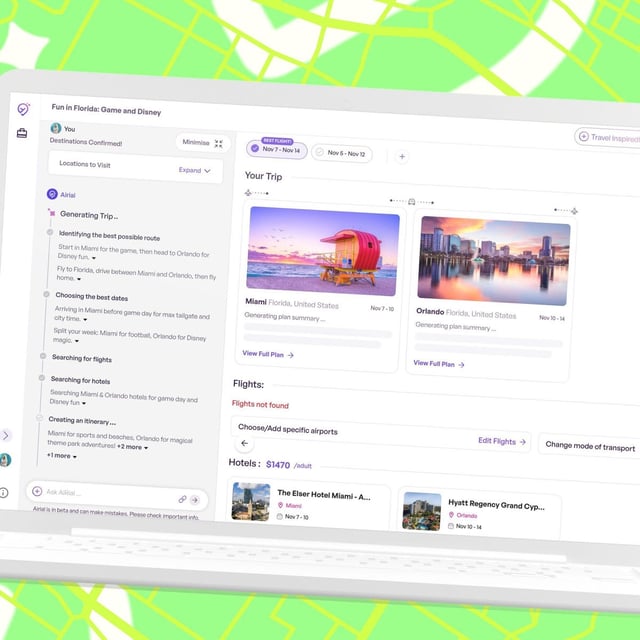Open View Full Plan for Miami
The image size is (640, 640).
[x=268, y=354]
